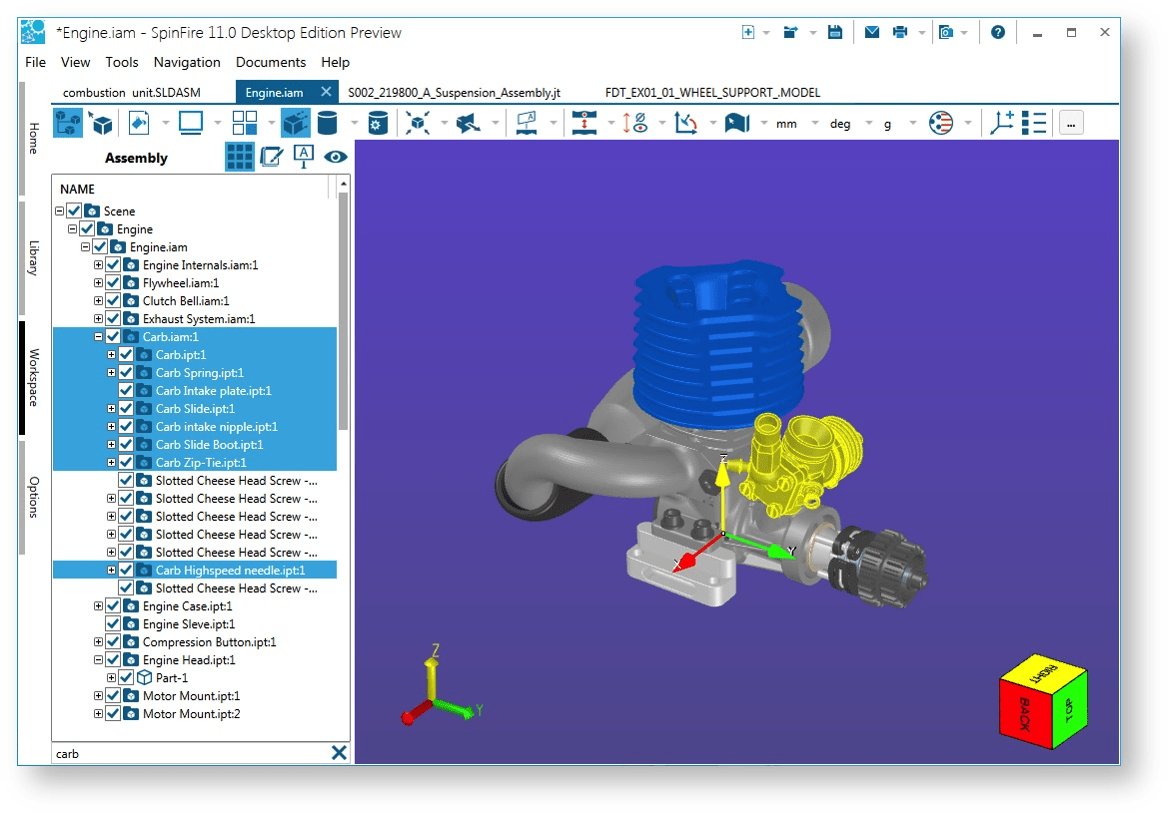Screen dimensions: 1169x814
Task: Clear the carb search filter
Action: click(x=338, y=753)
